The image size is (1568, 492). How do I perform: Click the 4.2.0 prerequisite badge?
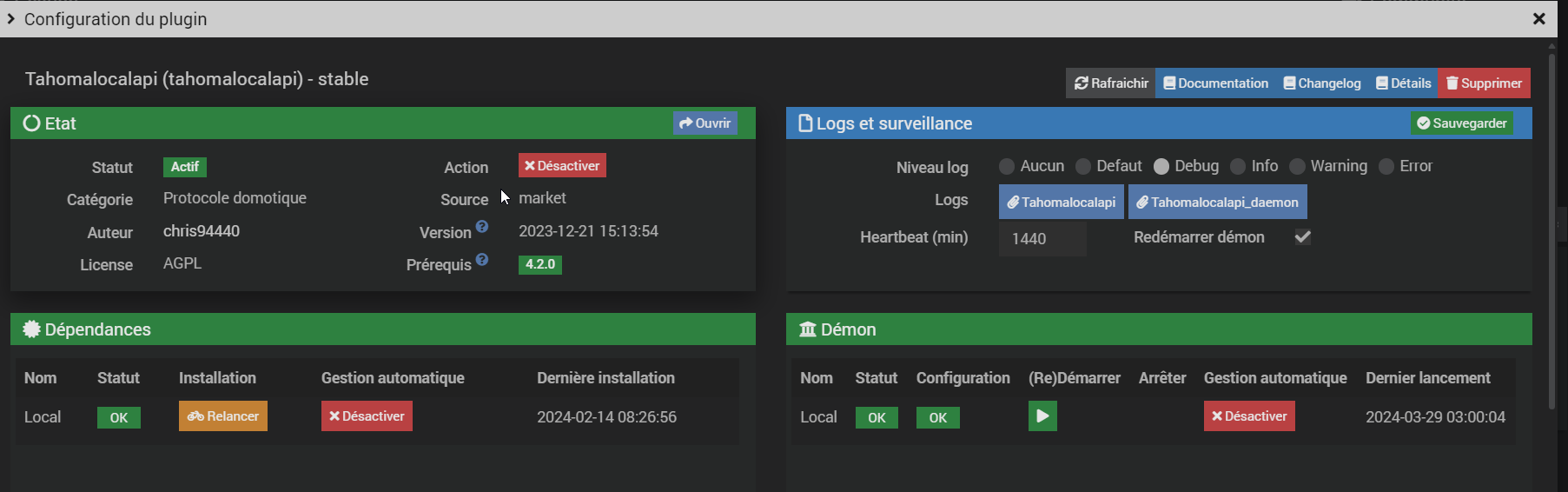coord(540,264)
